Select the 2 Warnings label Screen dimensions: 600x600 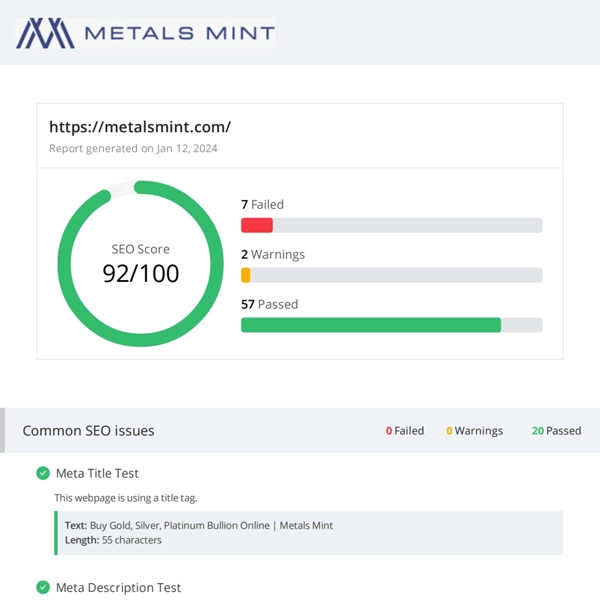(x=273, y=254)
